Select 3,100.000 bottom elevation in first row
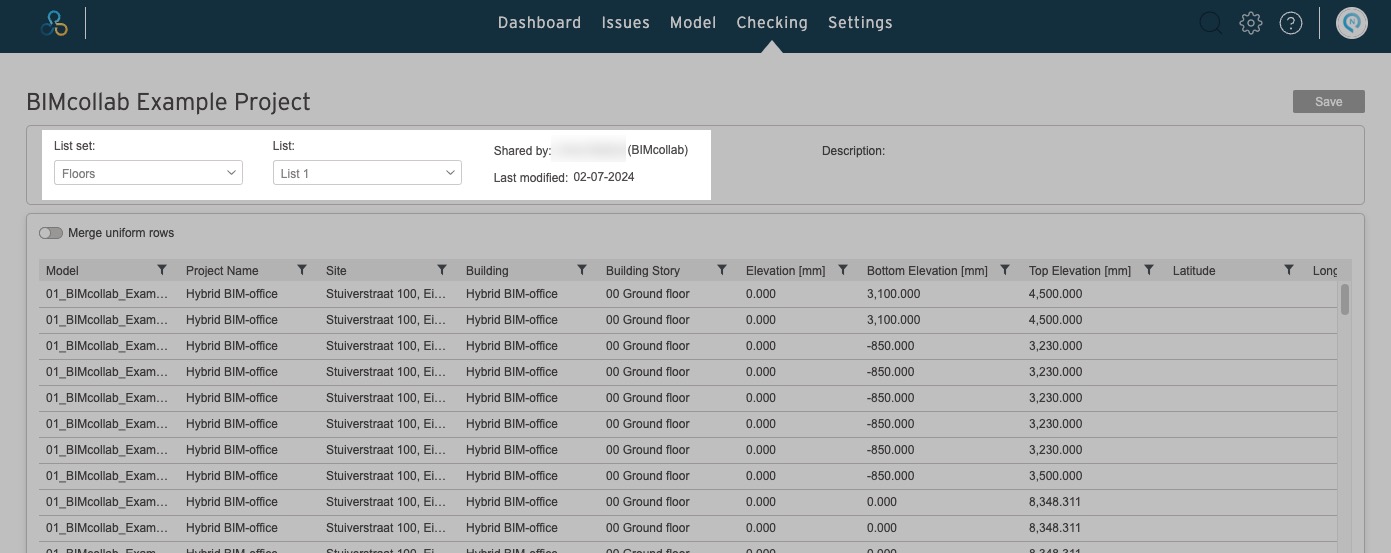 pos(893,294)
